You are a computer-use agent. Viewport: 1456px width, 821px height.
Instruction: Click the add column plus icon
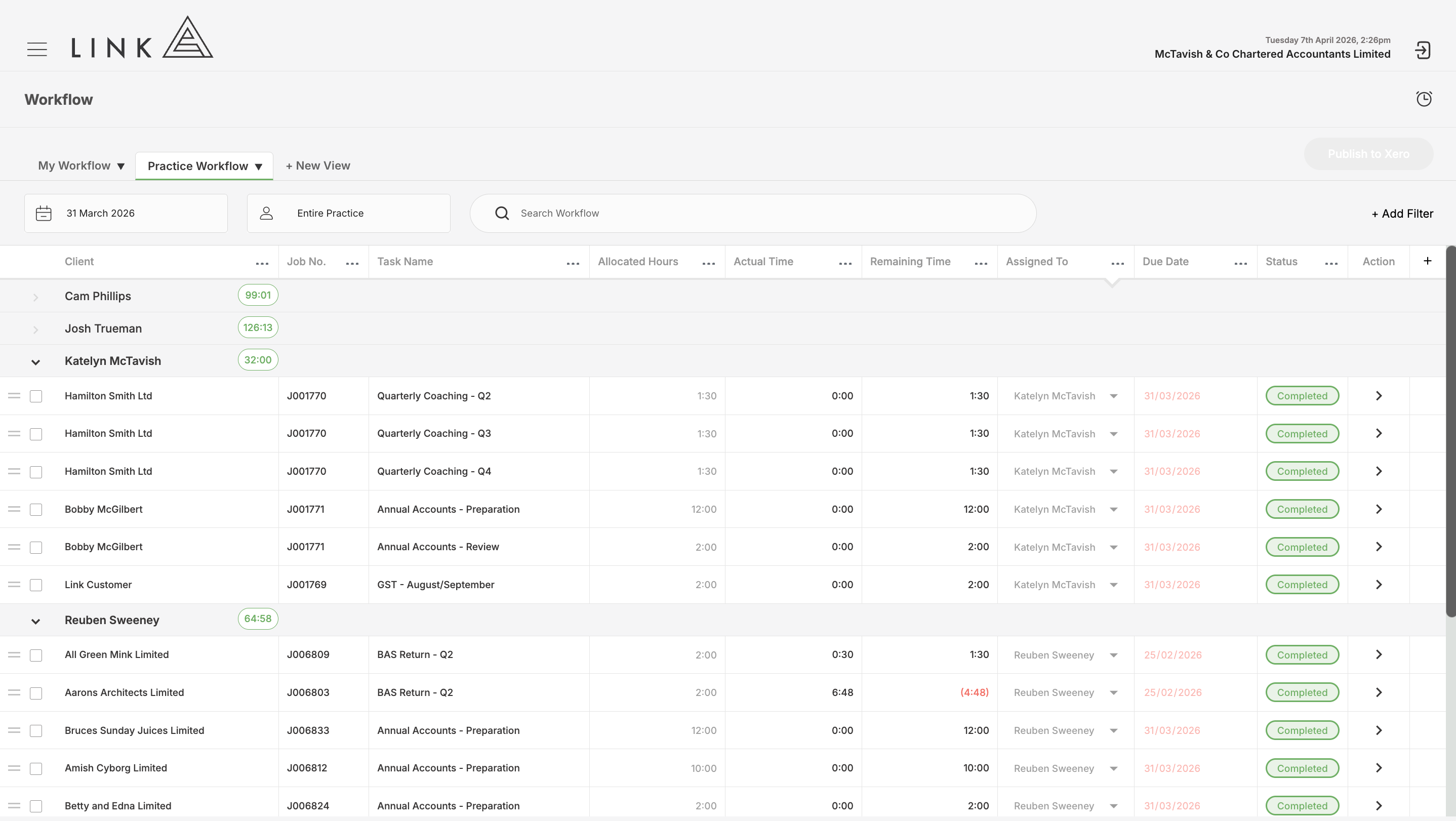[x=1427, y=261]
